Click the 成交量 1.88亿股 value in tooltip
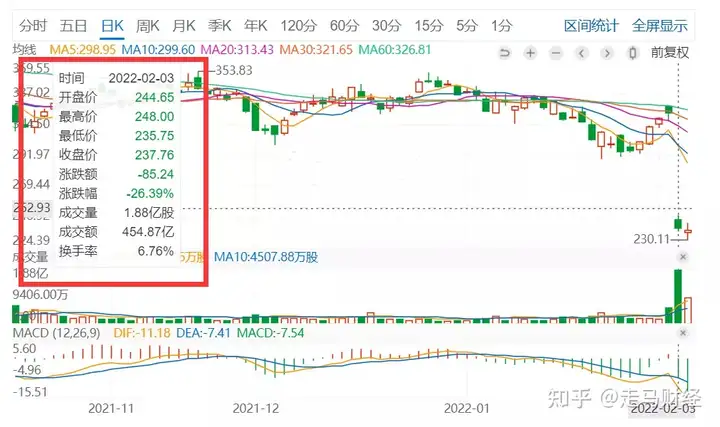 click(149, 213)
